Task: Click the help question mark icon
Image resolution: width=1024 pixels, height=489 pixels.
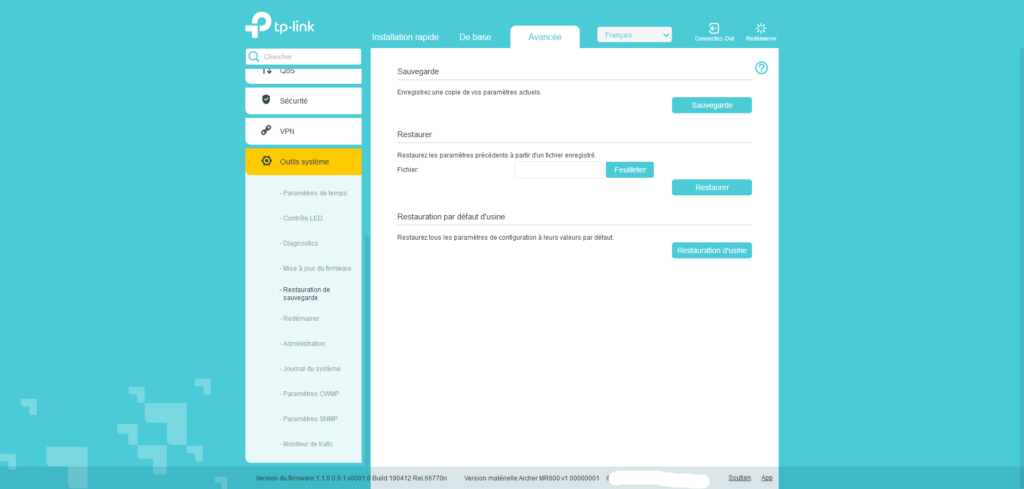Action: (x=761, y=68)
